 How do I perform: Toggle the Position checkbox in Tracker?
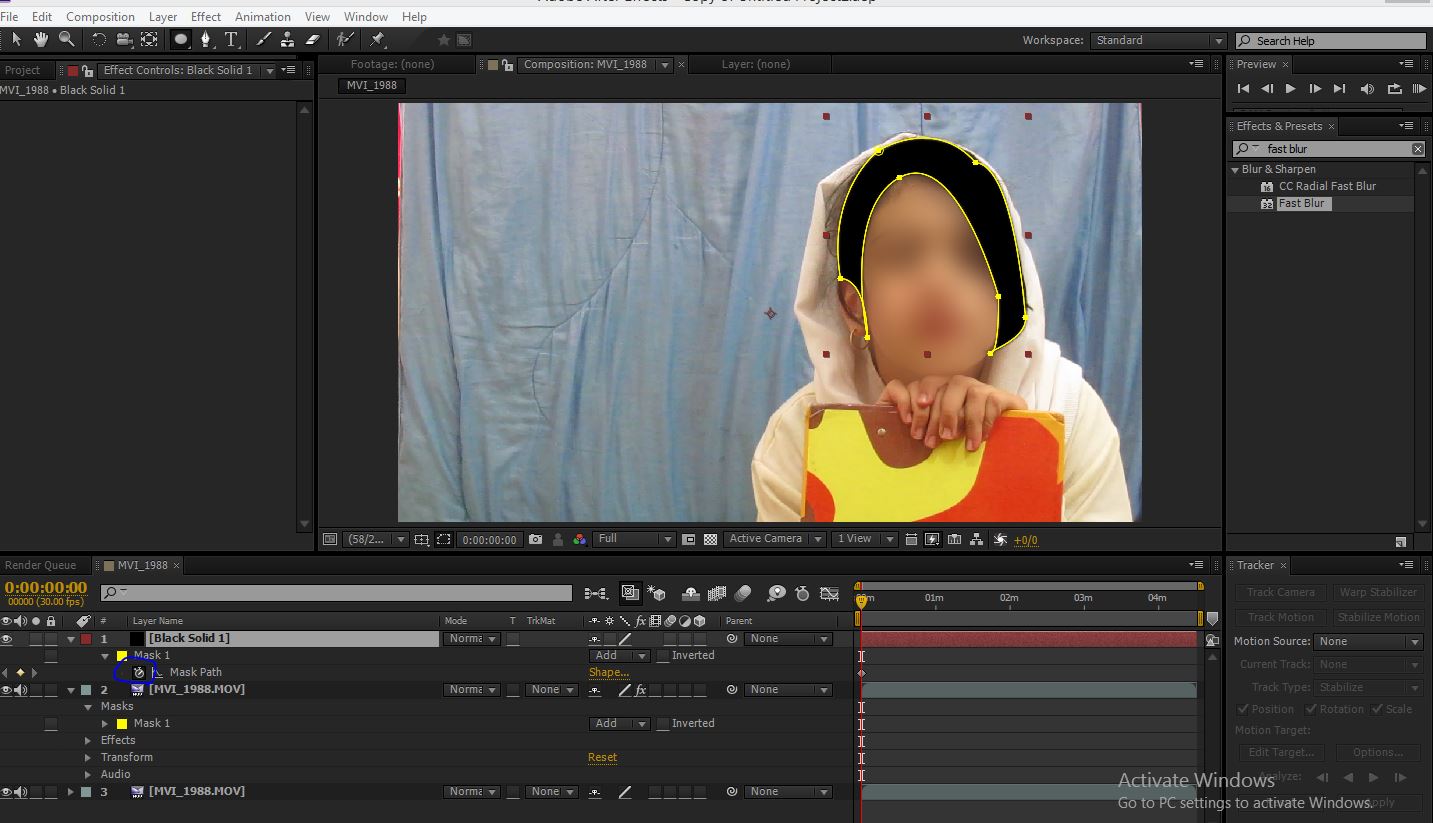pyautogui.click(x=1244, y=709)
